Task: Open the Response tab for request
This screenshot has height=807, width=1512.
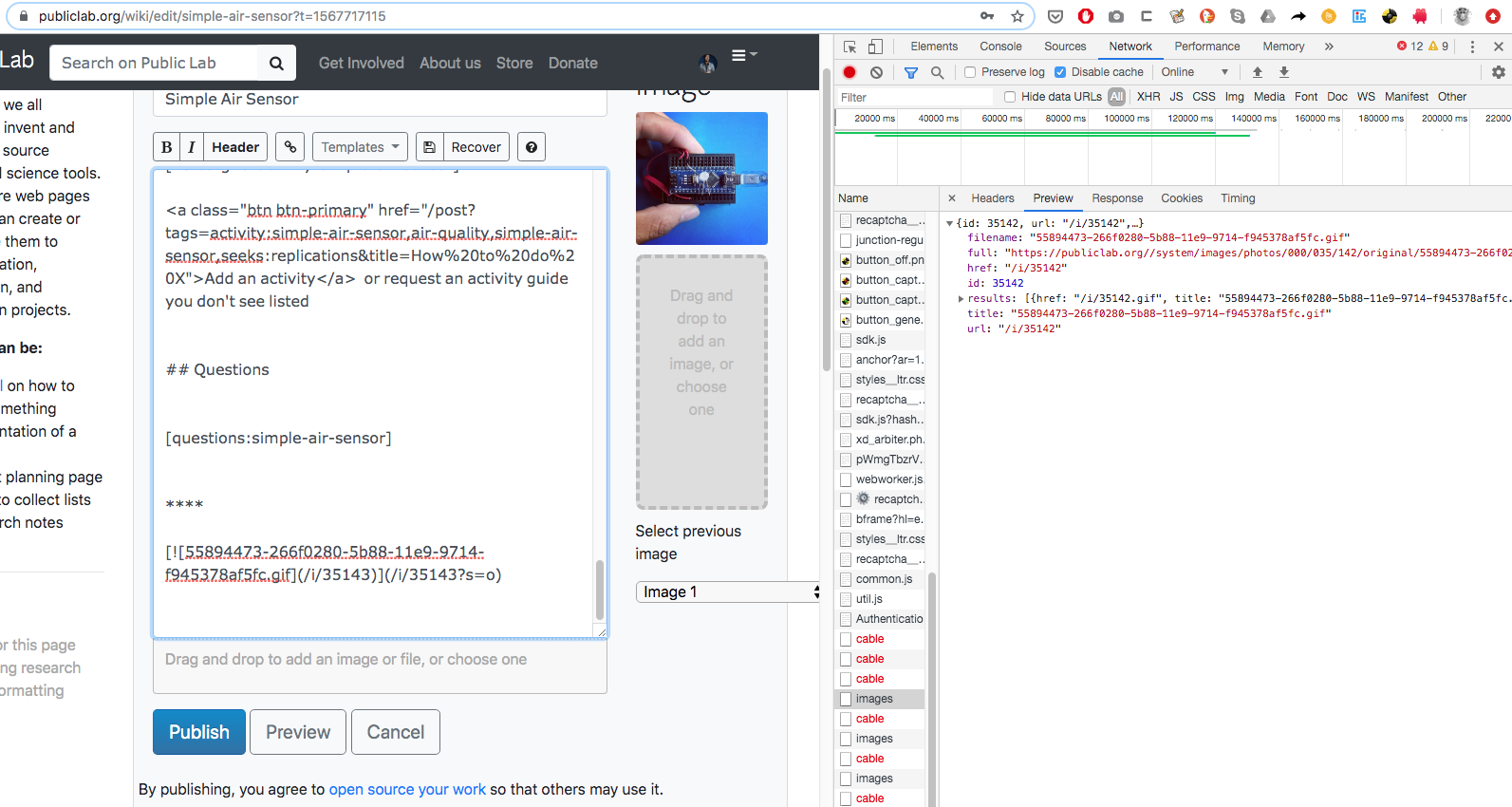Action: [x=1117, y=198]
